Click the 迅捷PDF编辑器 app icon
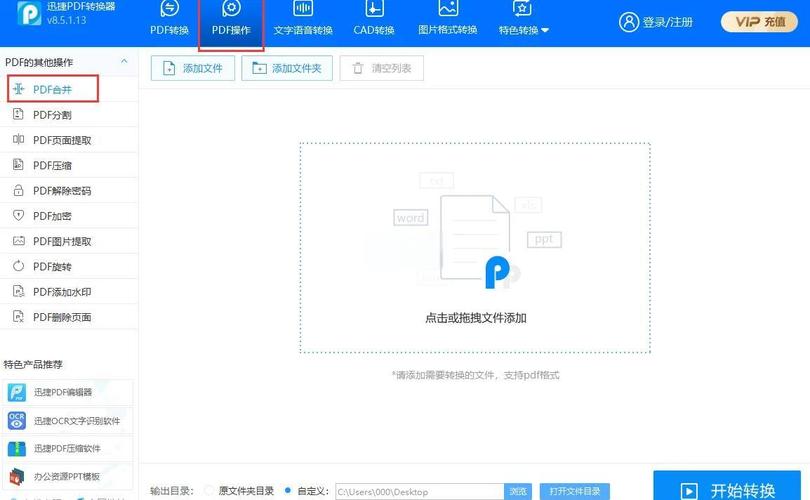The width and height of the screenshot is (810, 500). (17, 393)
